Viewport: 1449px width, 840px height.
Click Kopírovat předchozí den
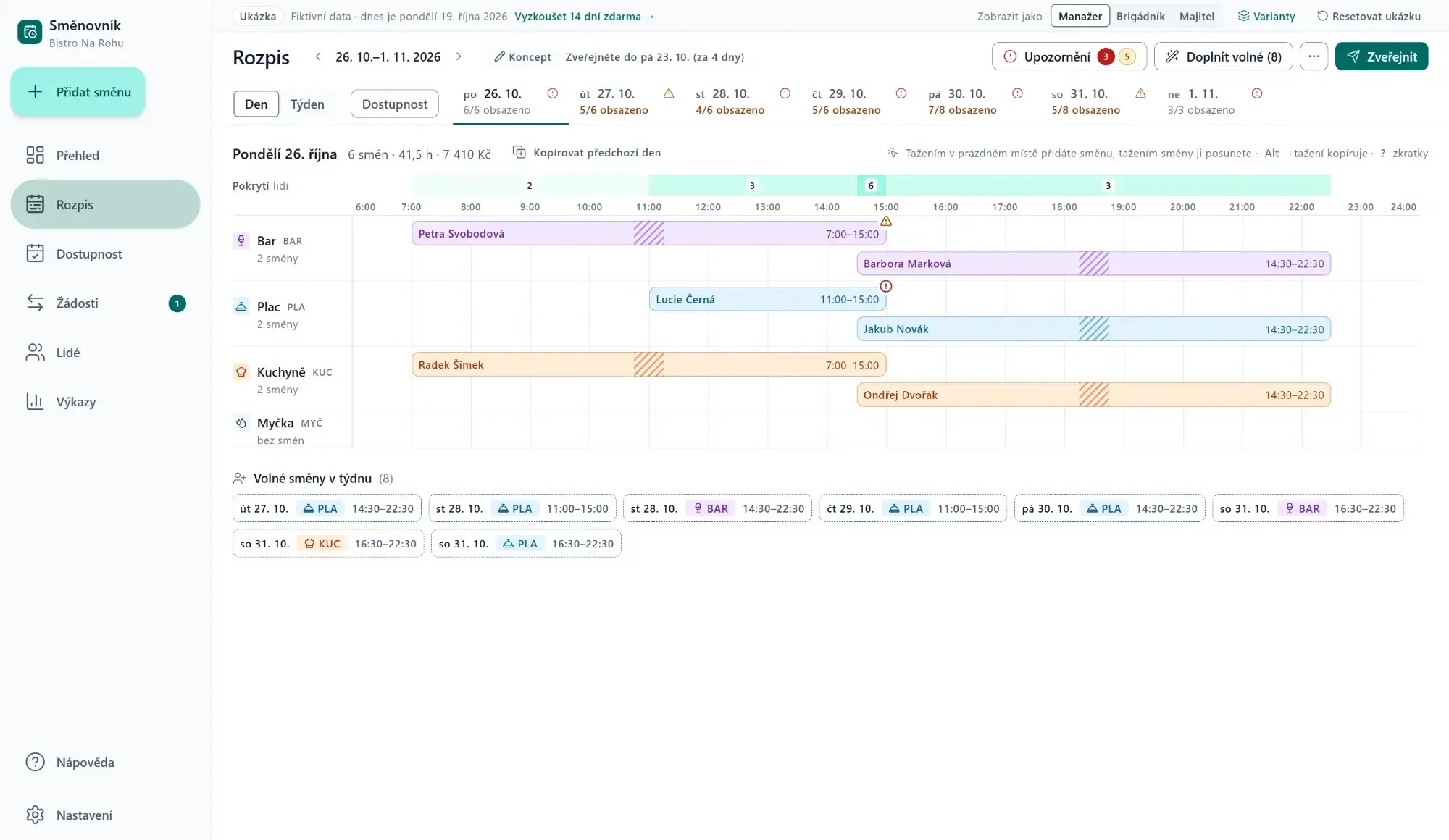click(587, 152)
